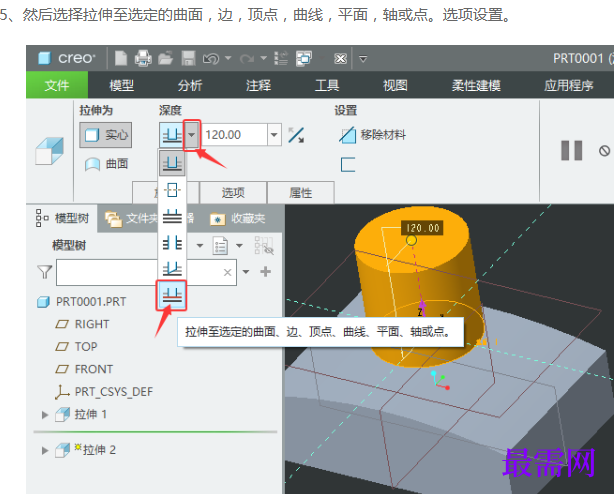Open the 属性 tab
Image resolution: width=614 pixels, height=494 pixels.
click(x=301, y=192)
